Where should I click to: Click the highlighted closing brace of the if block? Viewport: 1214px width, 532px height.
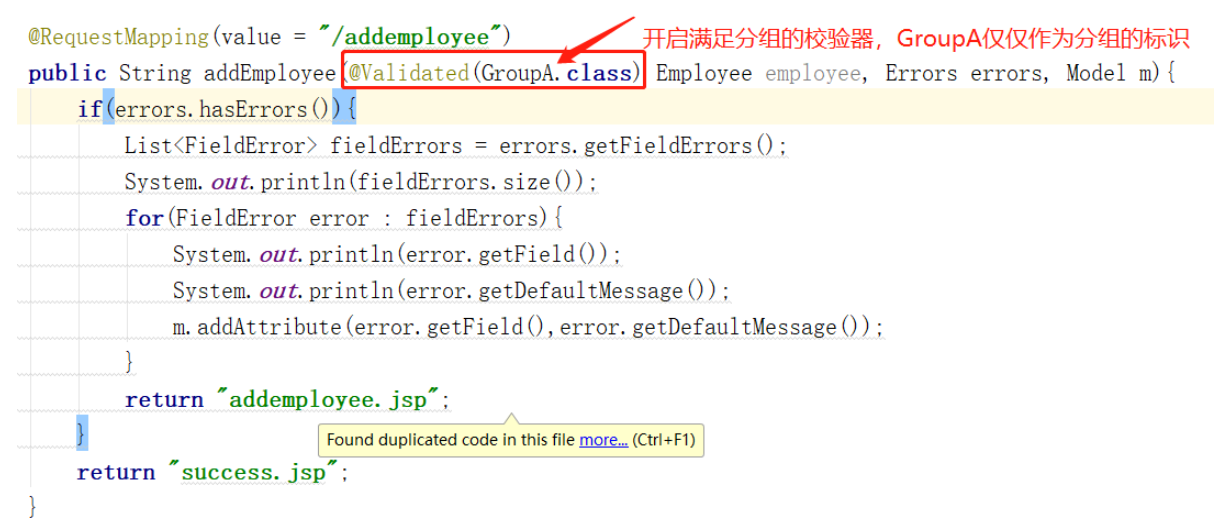point(82,435)
